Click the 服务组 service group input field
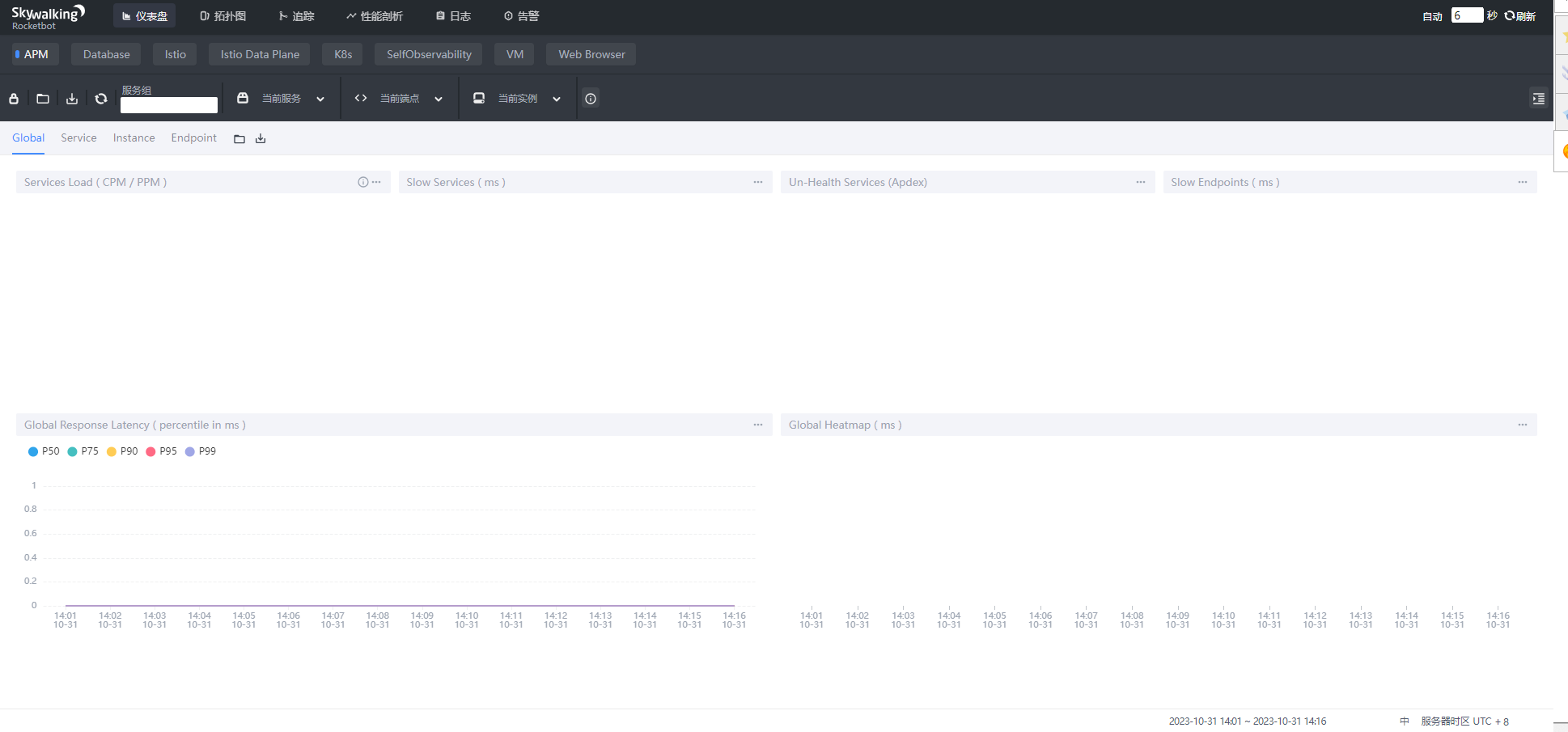Viewport: 1568px width, 732px height. pos(169,105)
